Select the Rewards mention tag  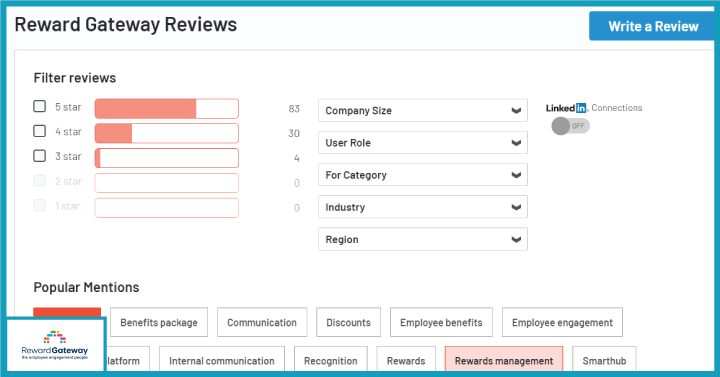click(406, 360)
